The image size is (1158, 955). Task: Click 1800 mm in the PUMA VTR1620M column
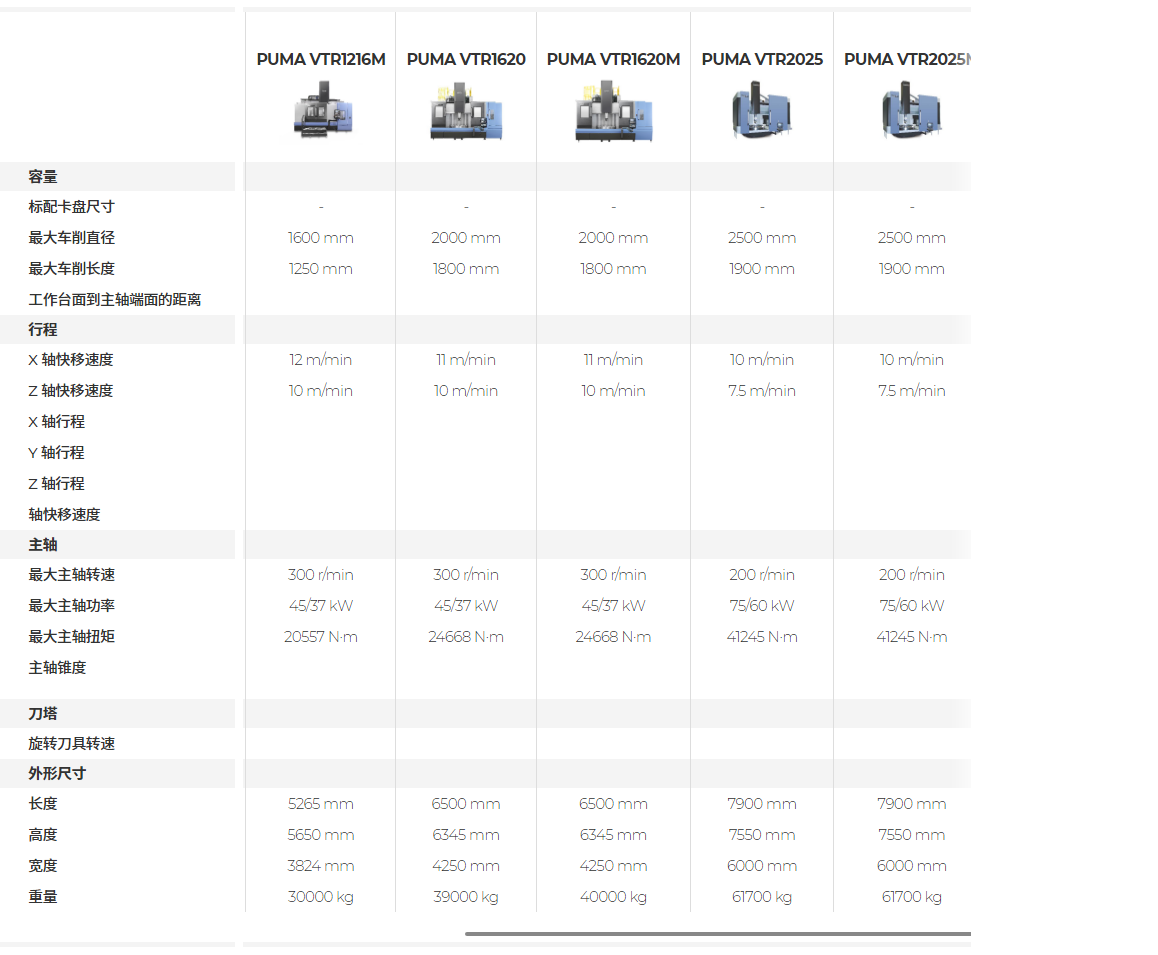(613, 269)
